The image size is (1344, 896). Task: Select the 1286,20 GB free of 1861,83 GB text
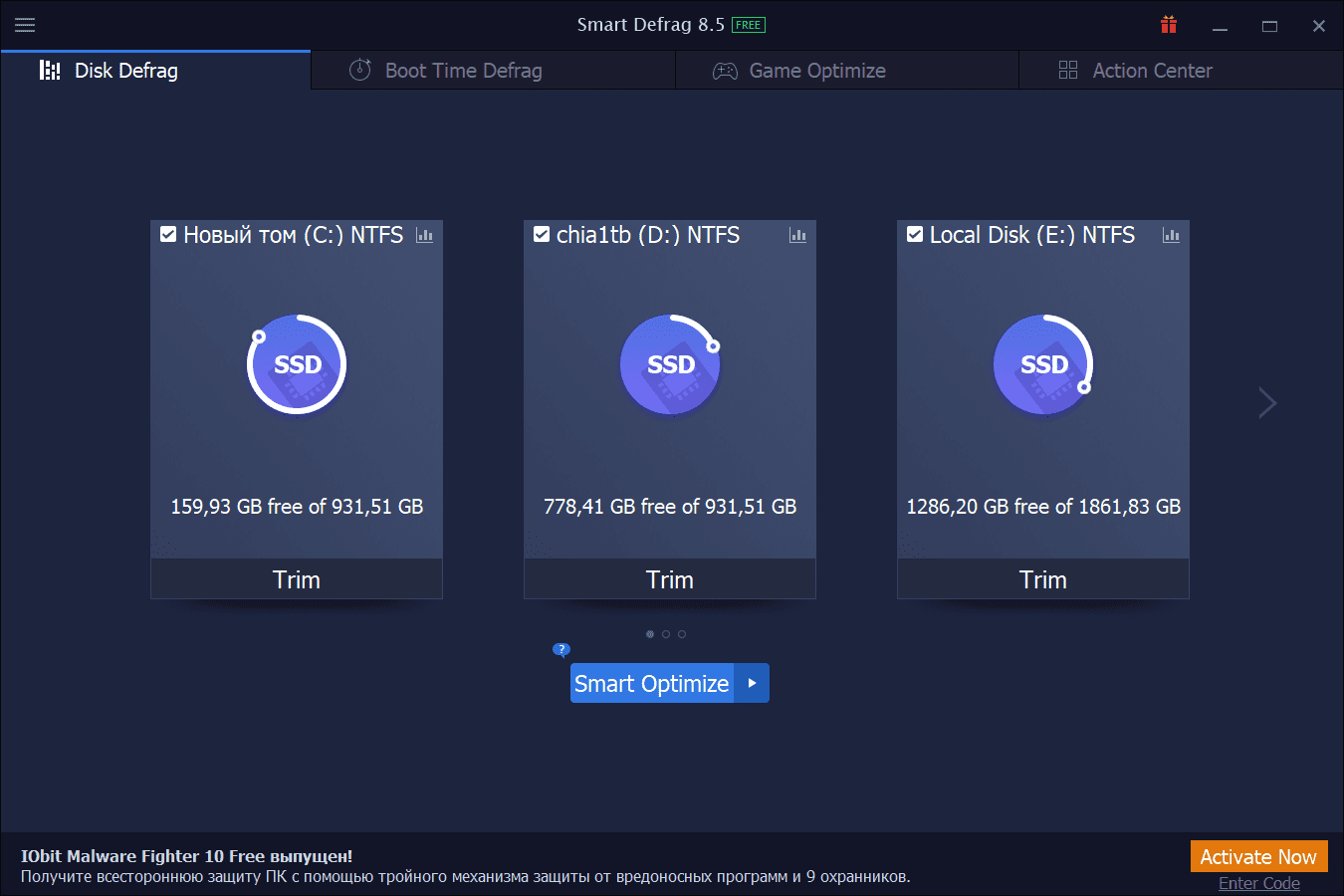pyautogui.click(x=1043, y=507)
